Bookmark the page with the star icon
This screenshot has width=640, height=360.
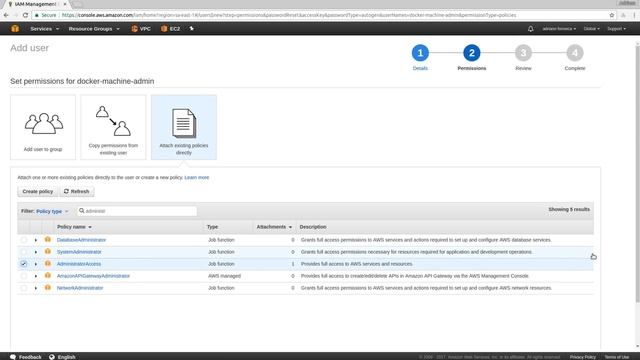click(x=611, y=15)
